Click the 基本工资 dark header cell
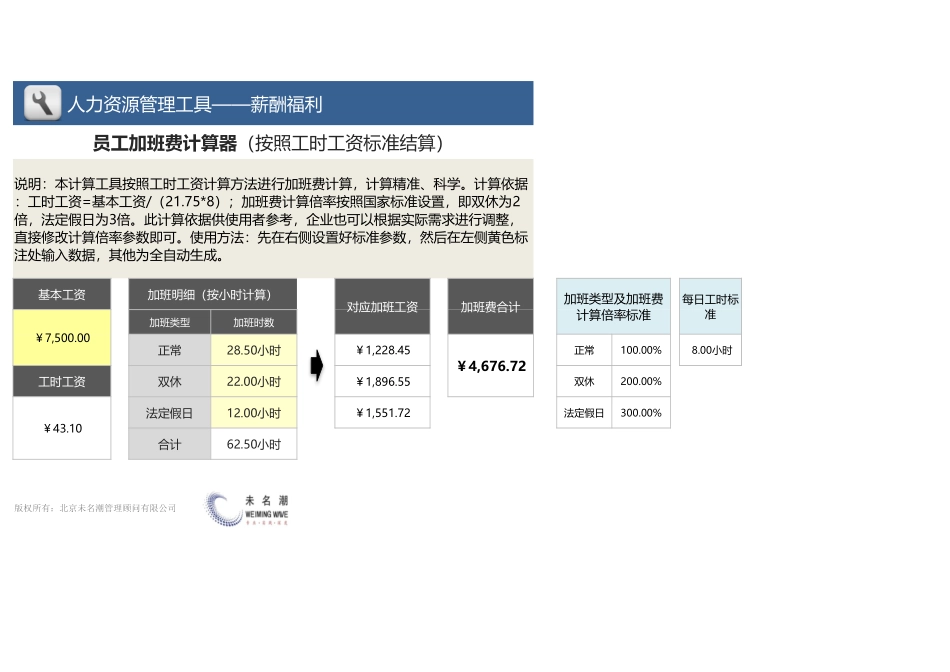Image resolution: width=950 pixels, height=672 pixels. (61, 294)
